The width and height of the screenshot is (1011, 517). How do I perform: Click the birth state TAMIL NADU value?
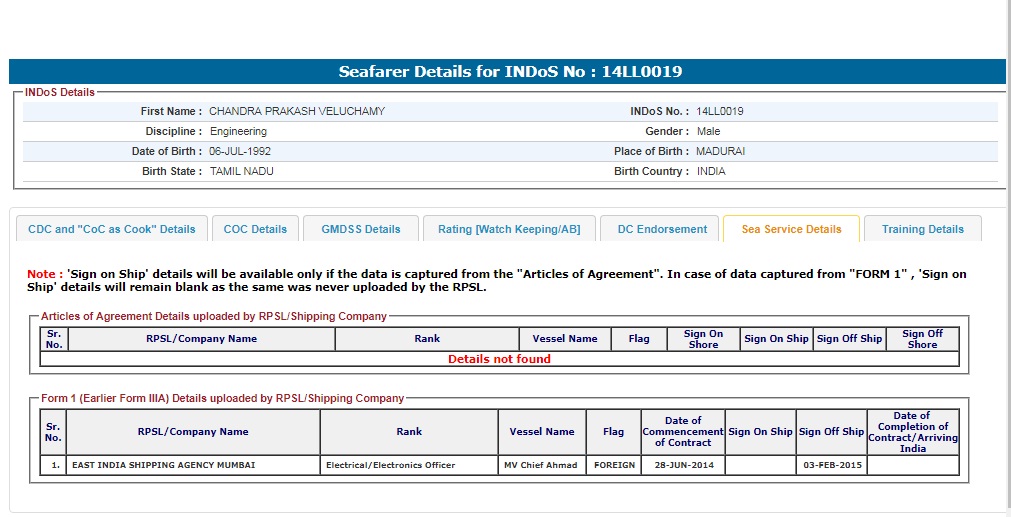tap(241, 172)
